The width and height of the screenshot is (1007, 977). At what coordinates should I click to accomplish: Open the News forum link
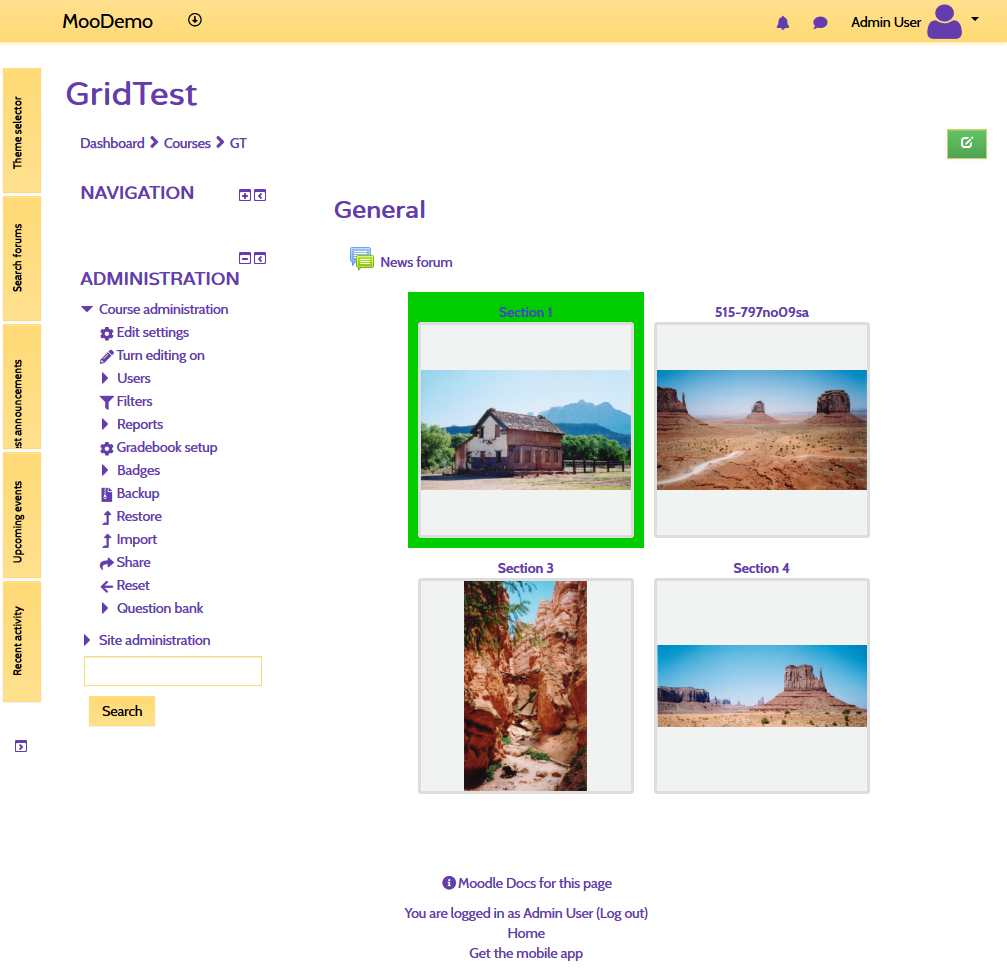pos(416,262)
